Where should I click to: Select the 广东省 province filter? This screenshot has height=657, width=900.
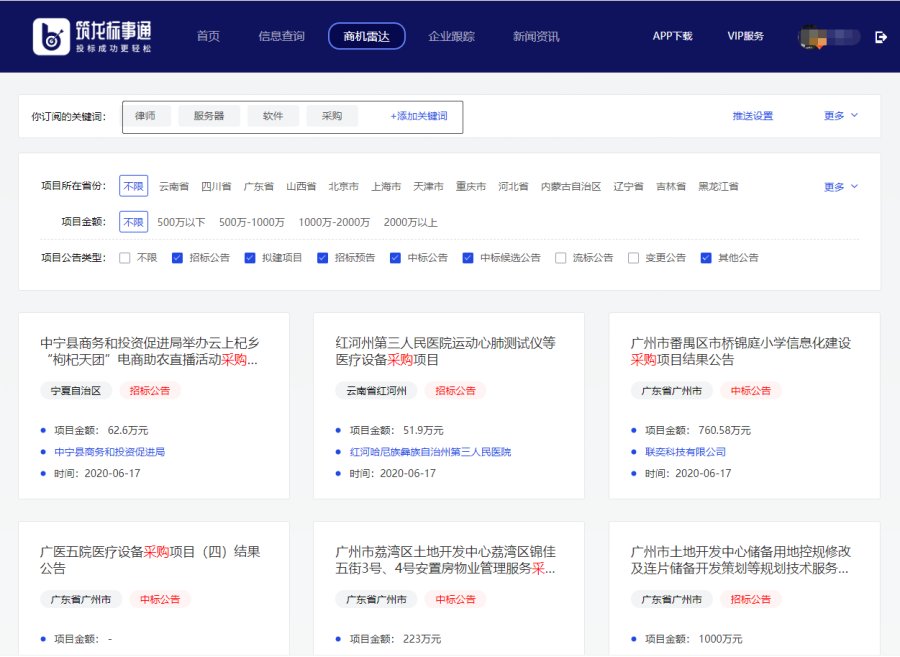[x=259, y=186]
